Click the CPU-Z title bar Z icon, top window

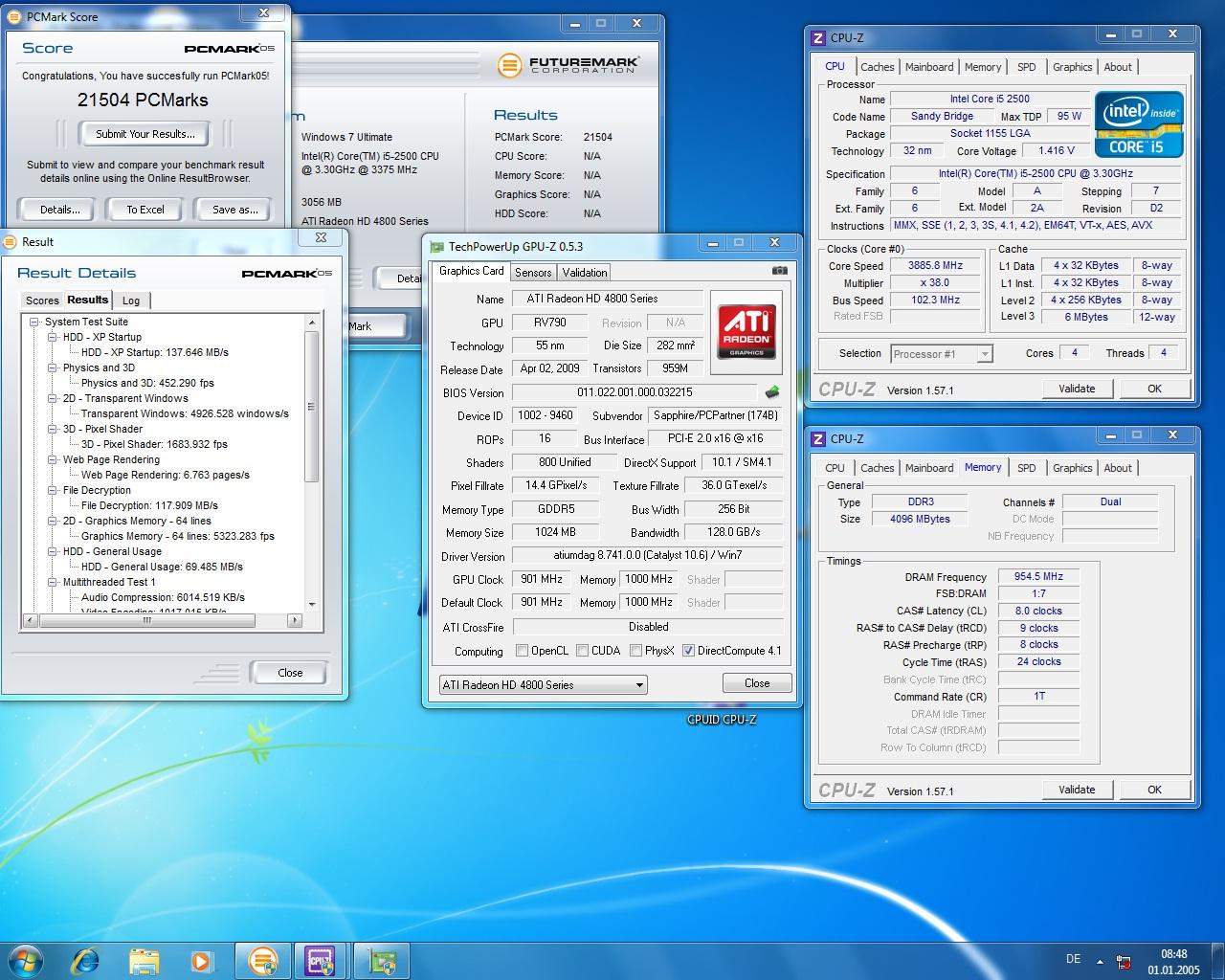[818, 38]
